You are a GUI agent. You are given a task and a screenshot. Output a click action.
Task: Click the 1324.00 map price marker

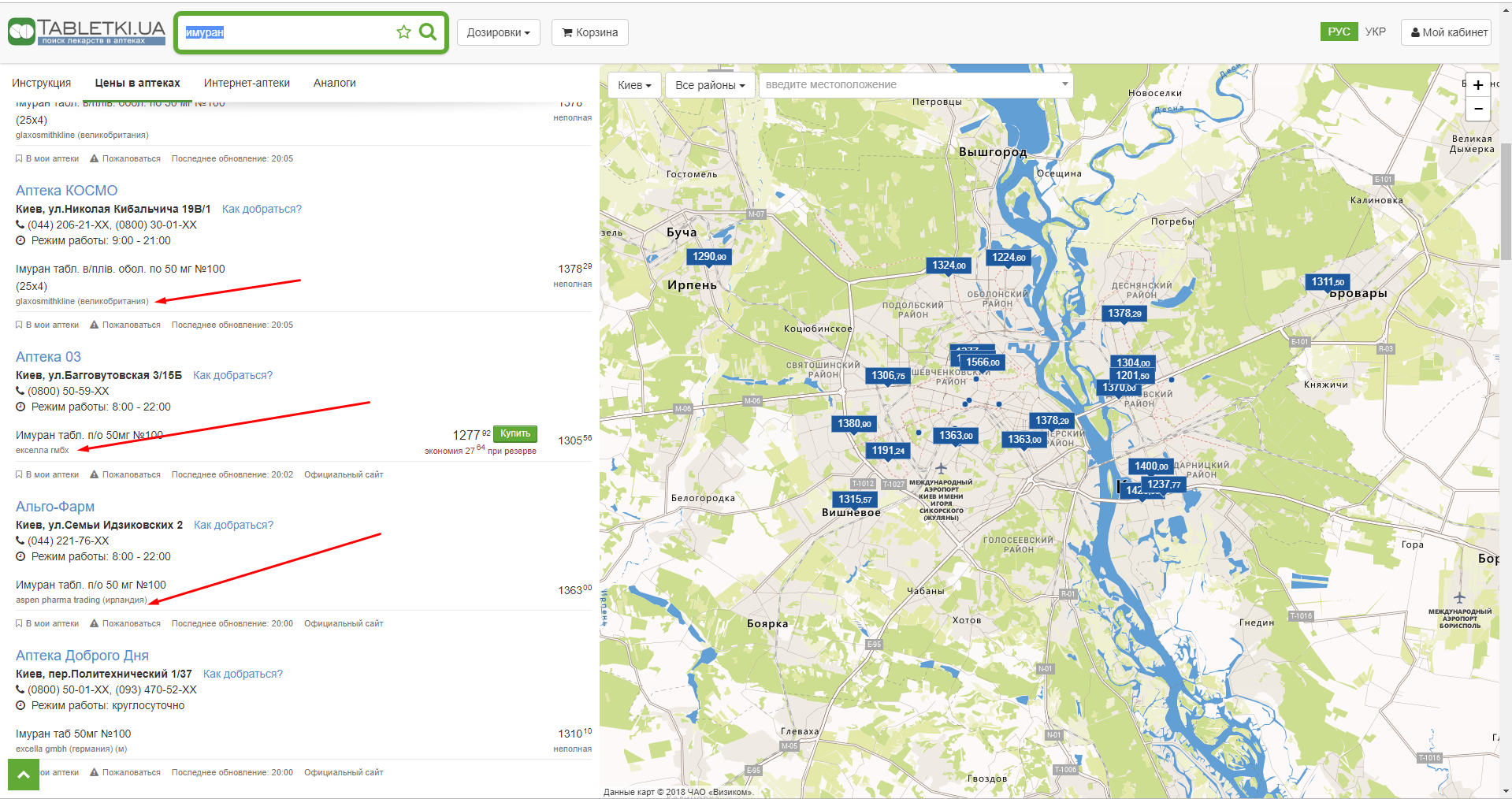pyautogui.click(x=949, y=266)
